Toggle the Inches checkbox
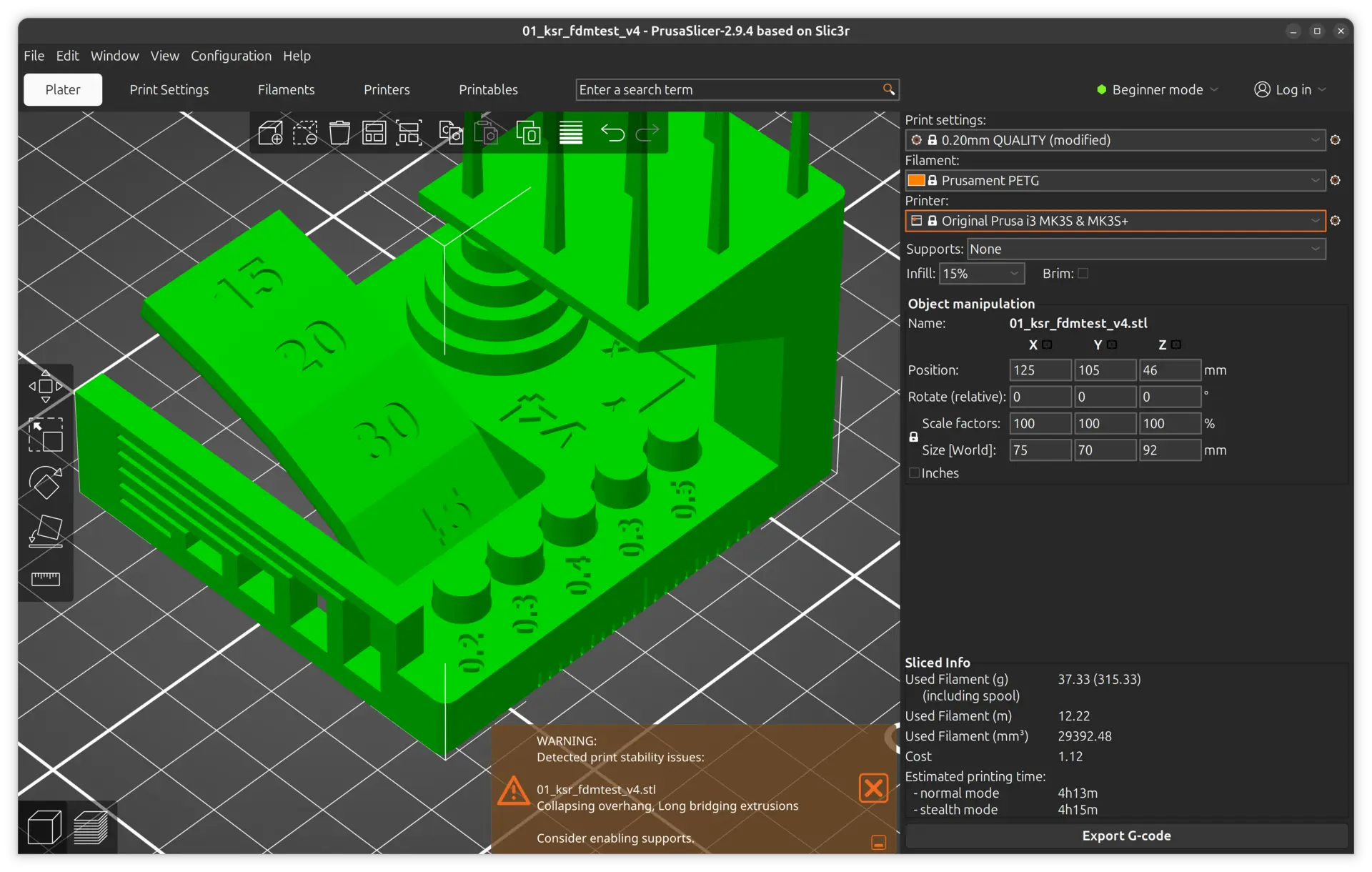1372x872 pixels. [x=914, y=473]
